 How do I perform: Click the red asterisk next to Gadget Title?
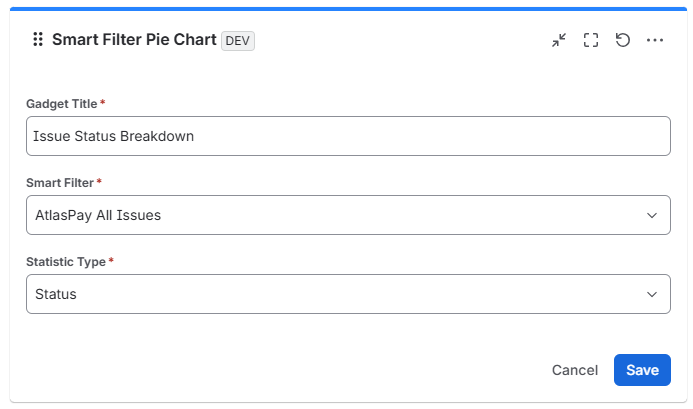[x=103, y=102]
